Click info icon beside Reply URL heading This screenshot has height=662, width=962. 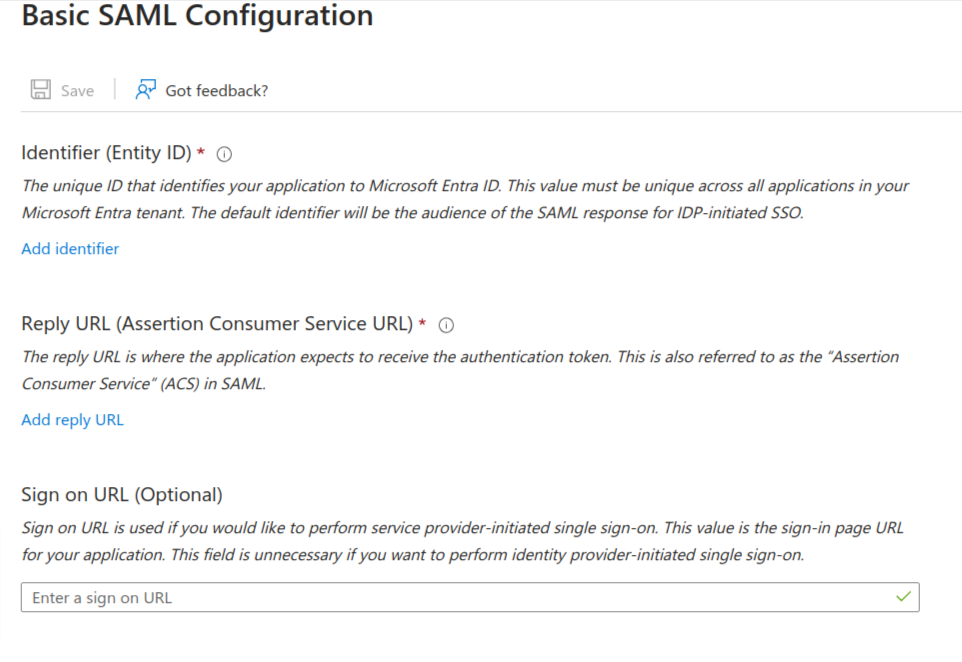click(447, 325)
